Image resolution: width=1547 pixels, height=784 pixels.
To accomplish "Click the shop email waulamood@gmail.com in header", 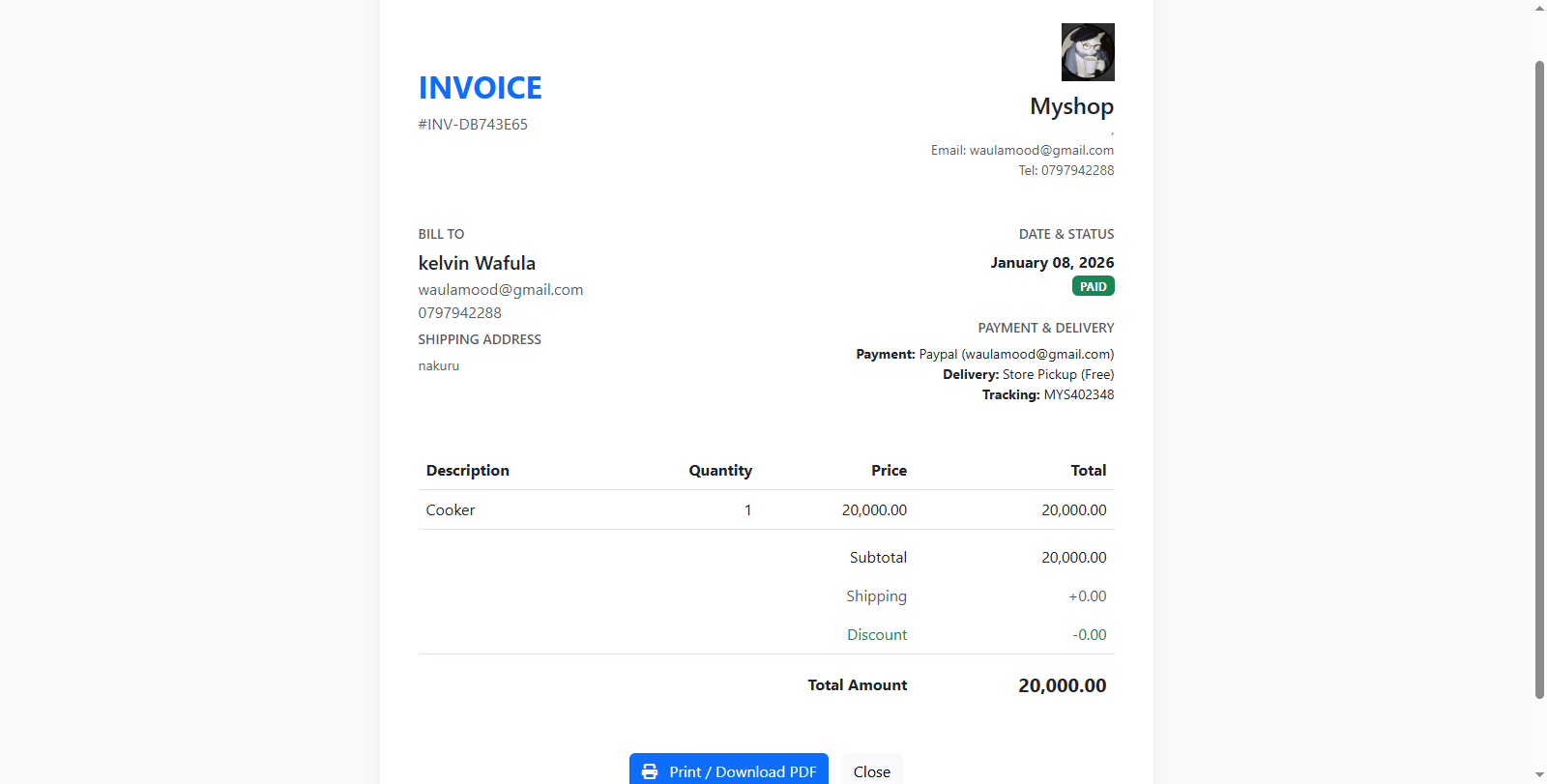I will [x=1041, y=151].
